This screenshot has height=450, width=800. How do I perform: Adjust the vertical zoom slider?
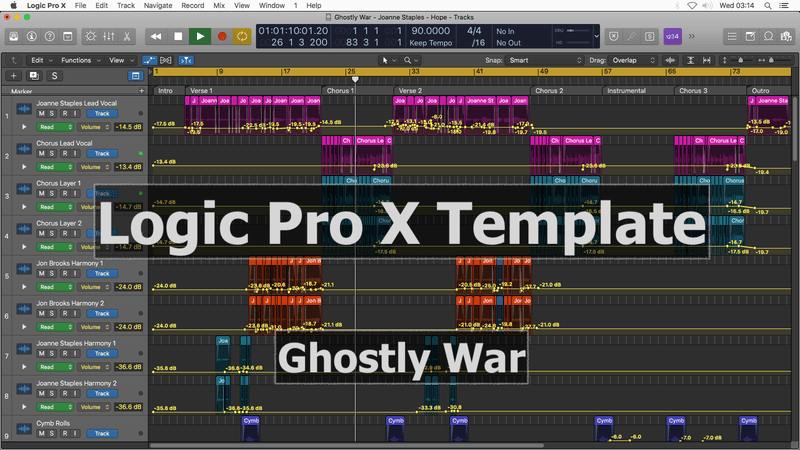click(737, 60)
